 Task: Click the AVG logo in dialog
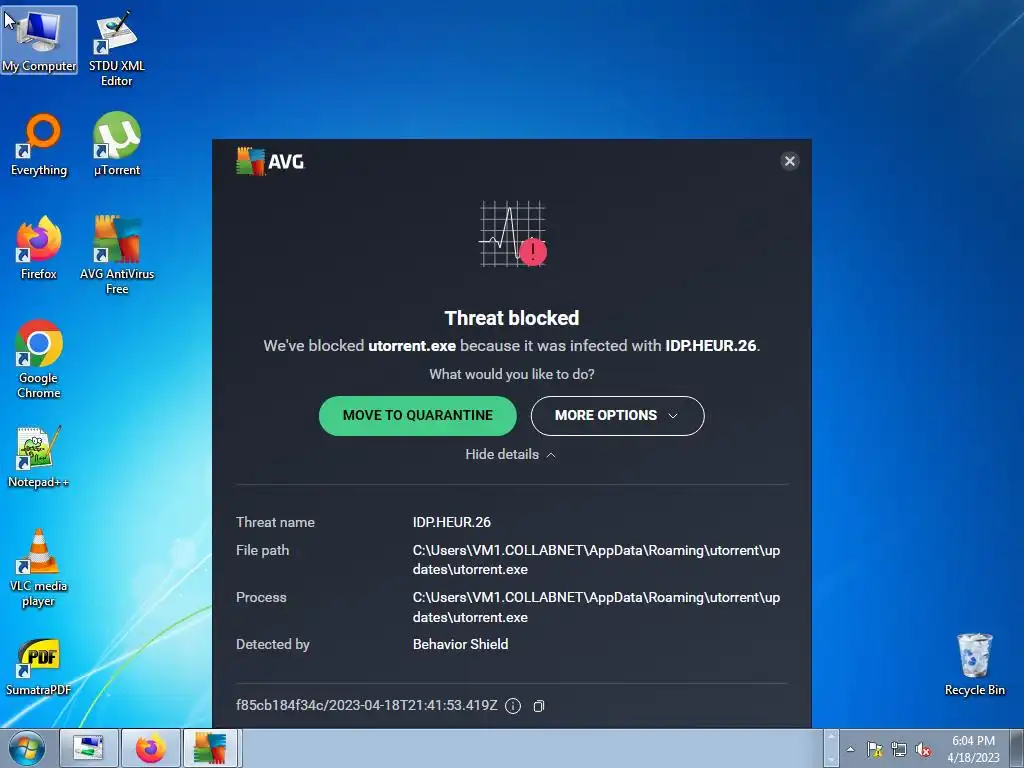tap(270, 161)
